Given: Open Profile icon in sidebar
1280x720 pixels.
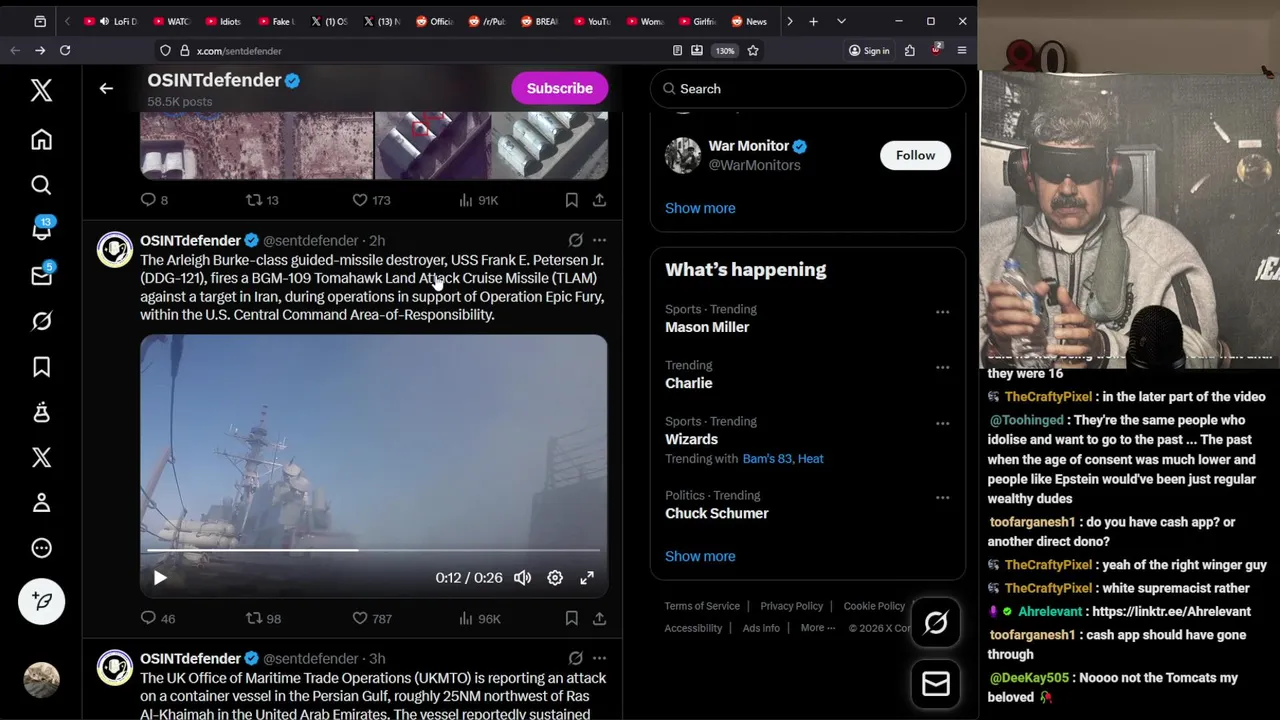Looking at the screenshot, I should click(x=41, y=503).
